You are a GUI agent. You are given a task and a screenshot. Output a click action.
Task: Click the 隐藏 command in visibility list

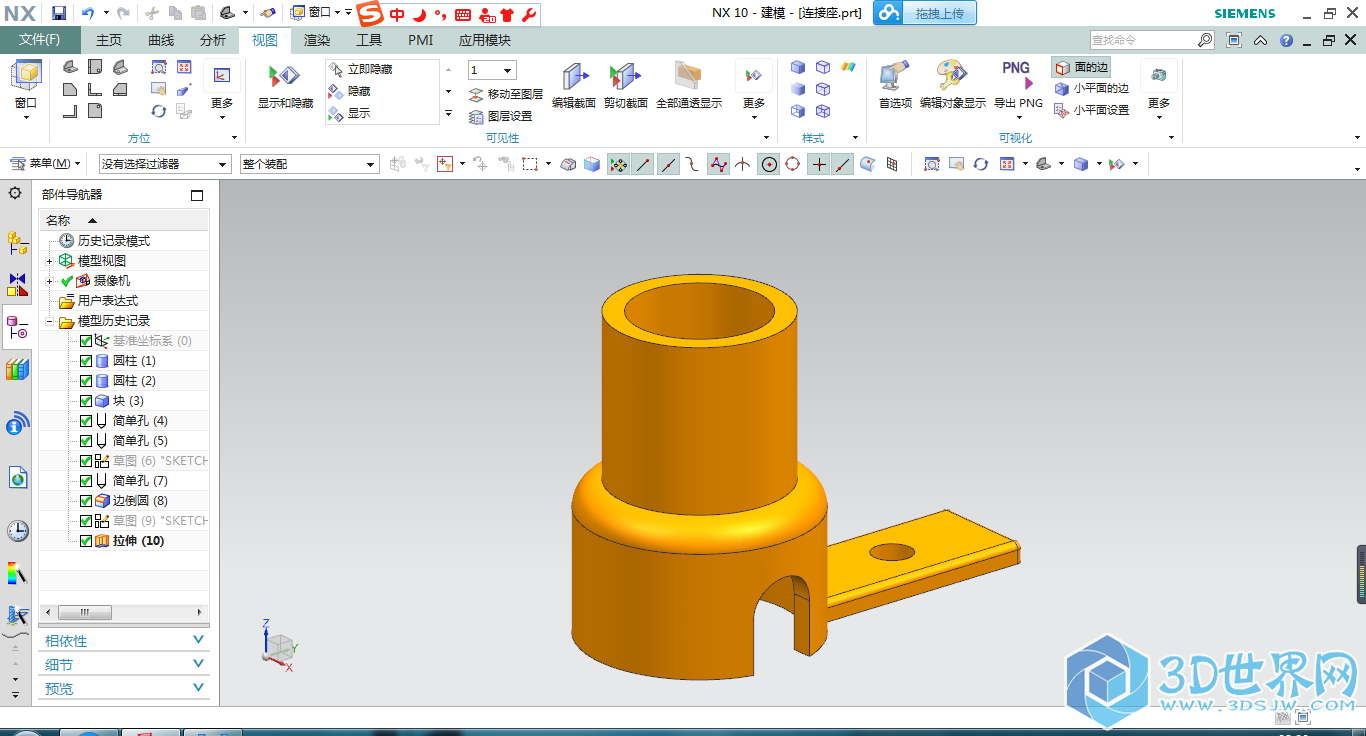click(x=349, y=91)
